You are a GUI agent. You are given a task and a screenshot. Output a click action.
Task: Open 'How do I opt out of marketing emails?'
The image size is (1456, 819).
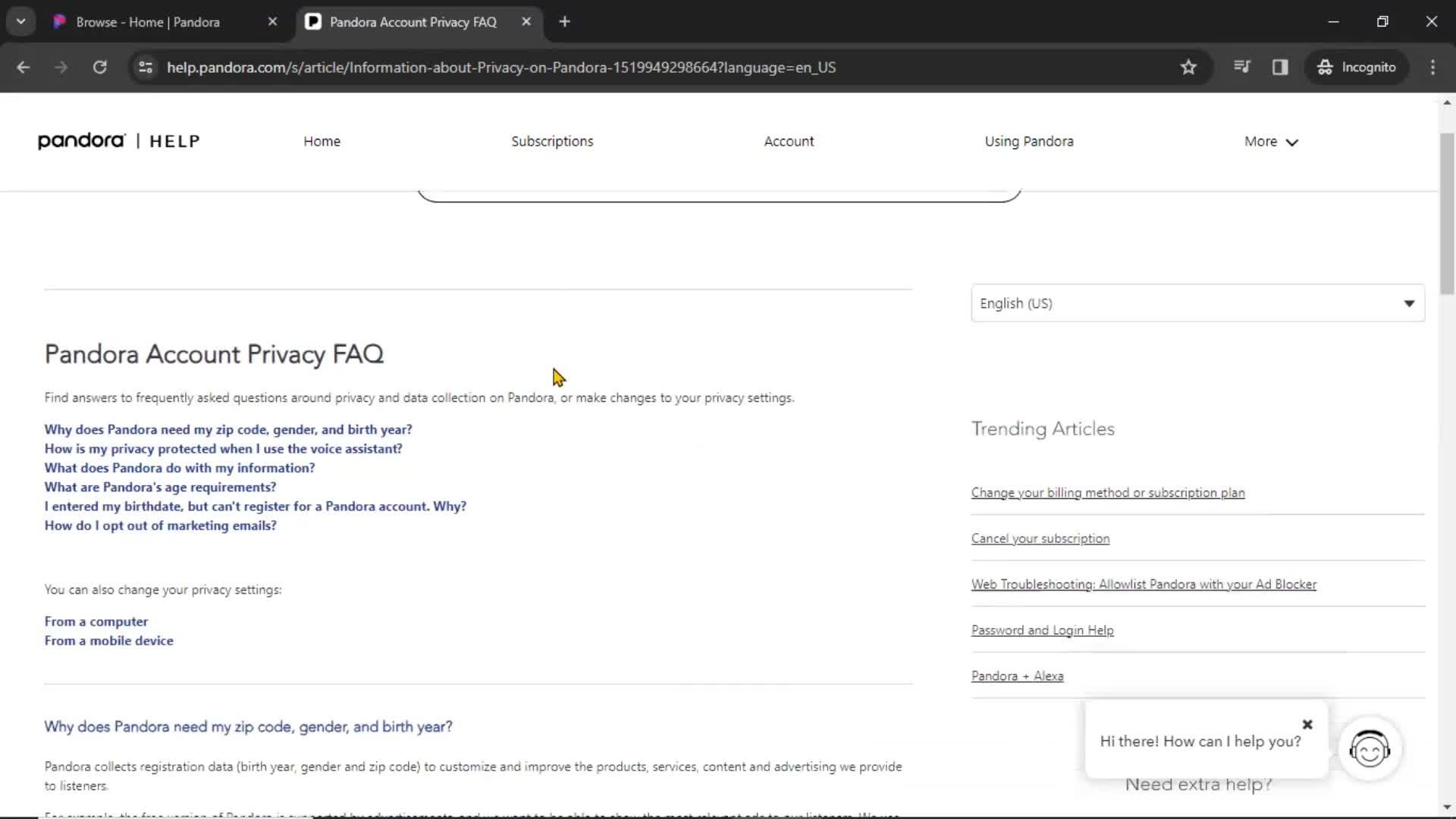160,526
